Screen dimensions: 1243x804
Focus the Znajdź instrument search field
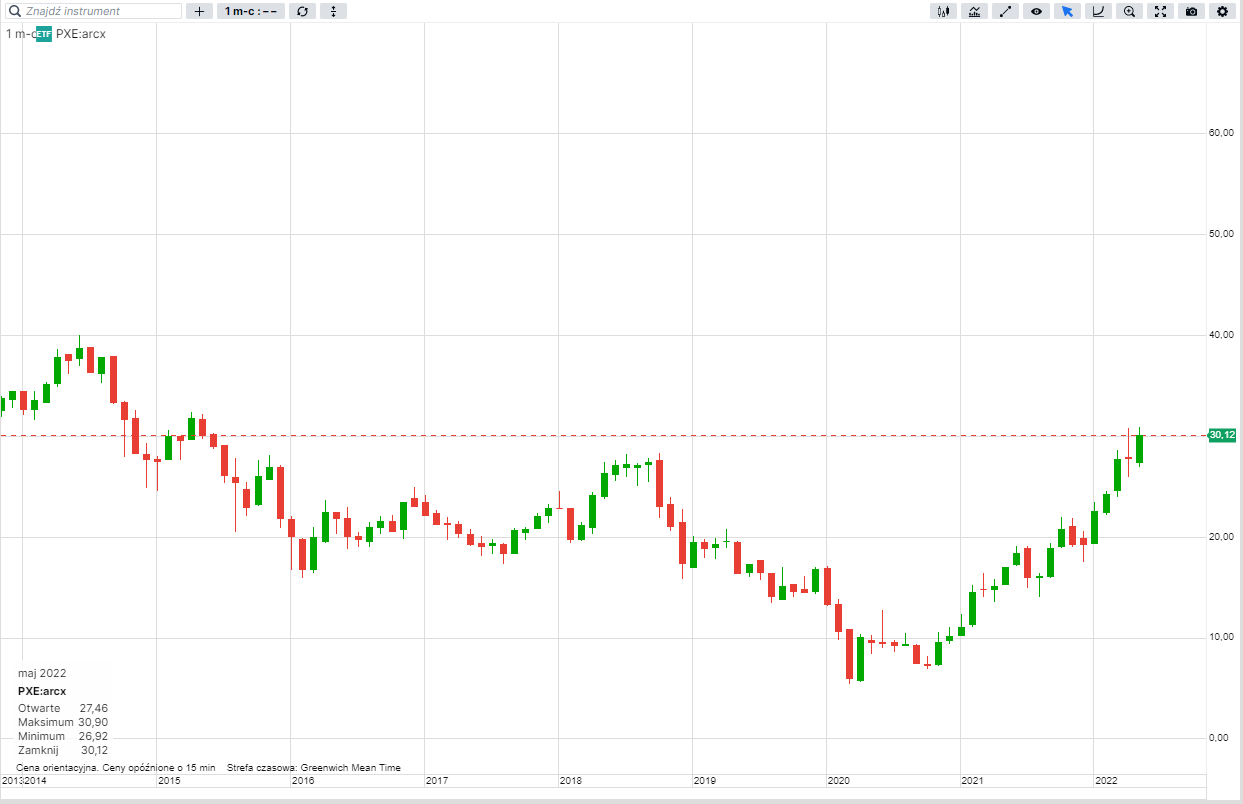tap(95, 11)
